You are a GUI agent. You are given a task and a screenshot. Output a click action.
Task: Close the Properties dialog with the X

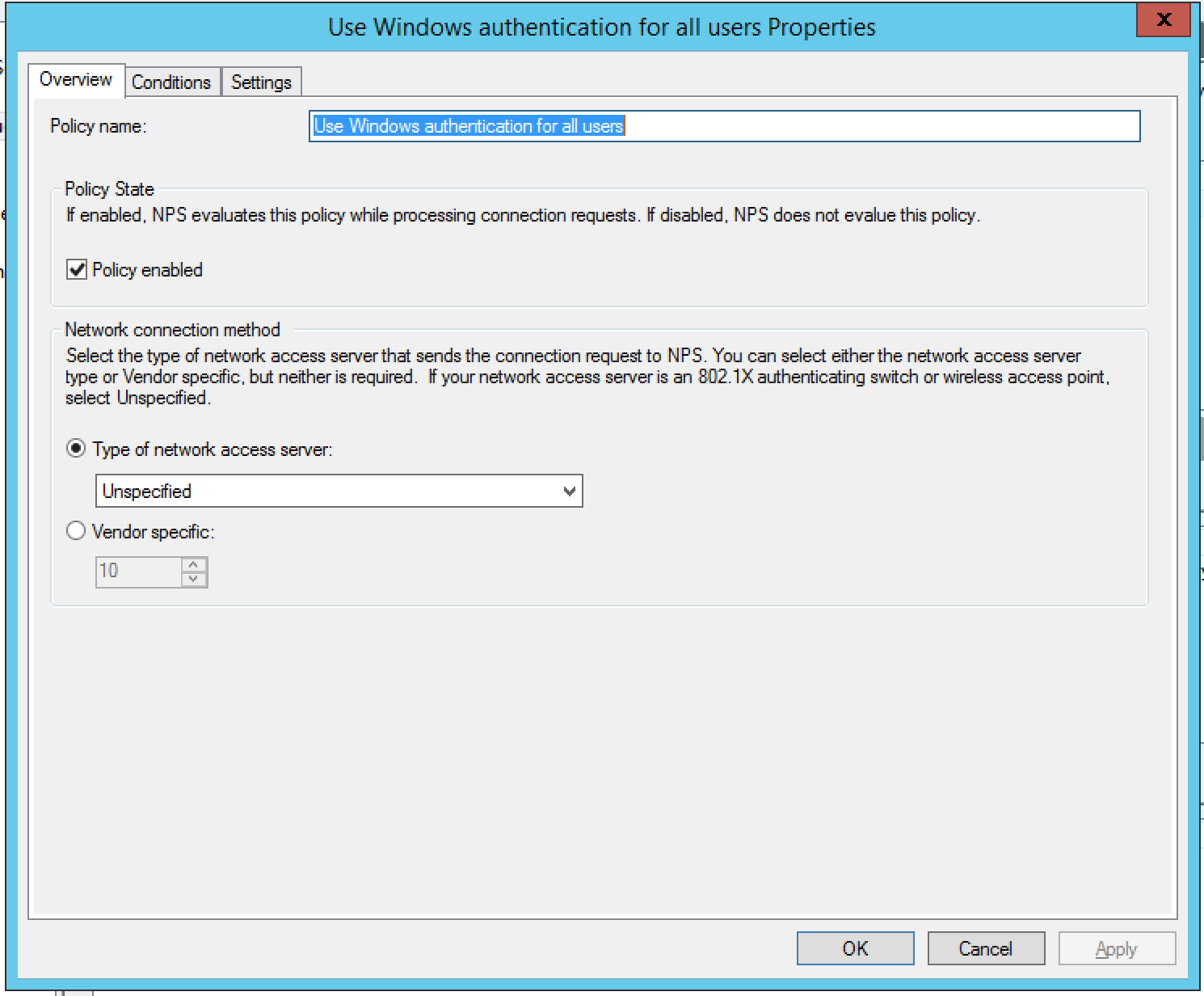tap(1164, 20)
